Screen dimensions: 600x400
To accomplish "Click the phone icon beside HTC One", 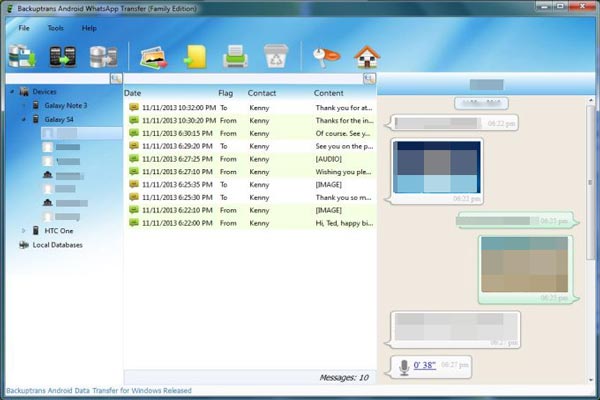I will point(36,230).
